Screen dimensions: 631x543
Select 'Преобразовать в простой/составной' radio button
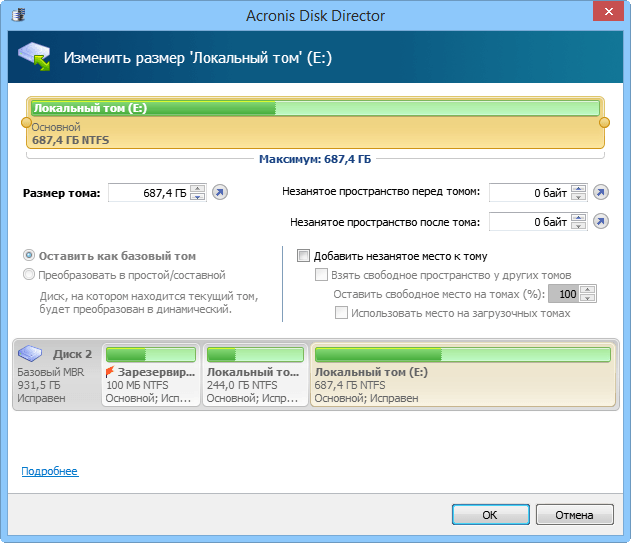[x=29, y=275]
